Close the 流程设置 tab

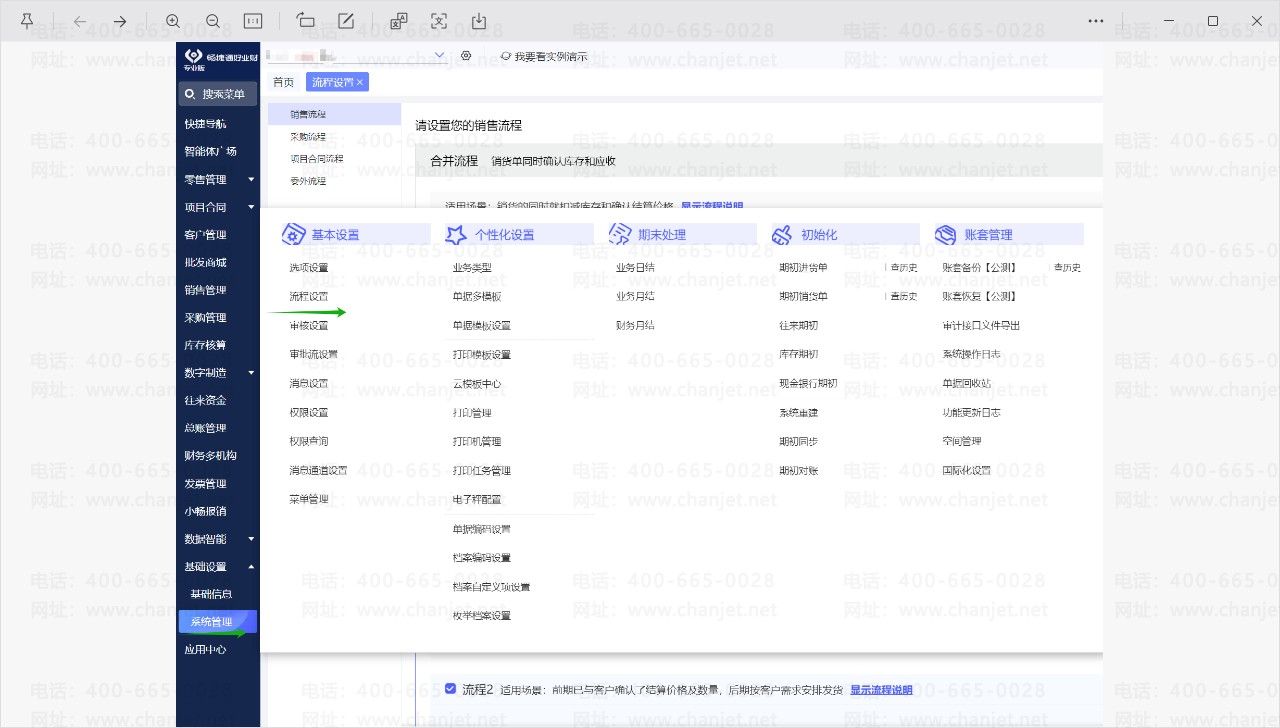pos(360,82)
